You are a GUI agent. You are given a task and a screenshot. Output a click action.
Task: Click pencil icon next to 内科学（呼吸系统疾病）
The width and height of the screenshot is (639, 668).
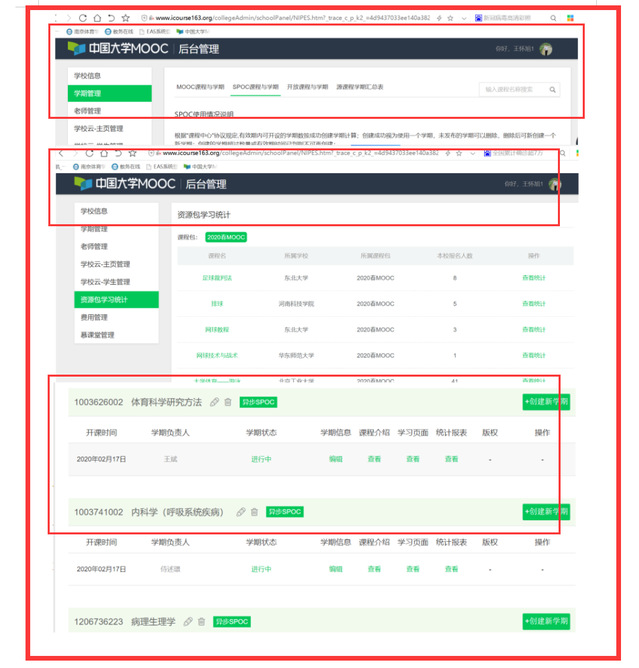[241, 512]
